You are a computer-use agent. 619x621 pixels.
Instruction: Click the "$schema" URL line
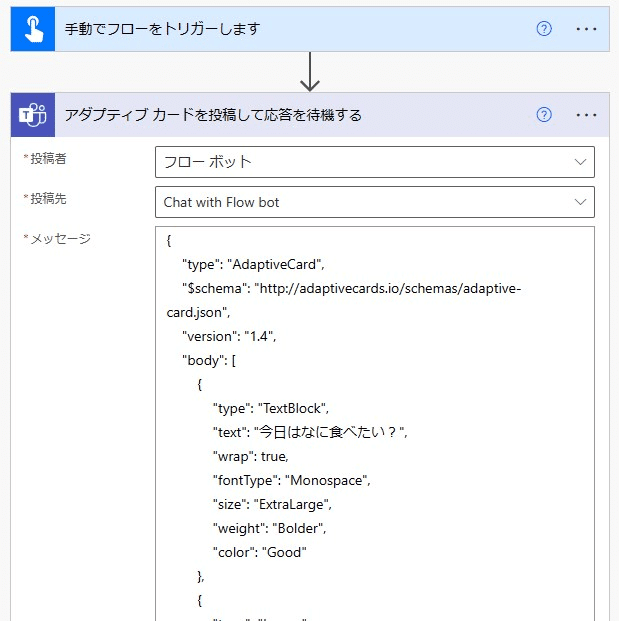click(x=351, y=288)
